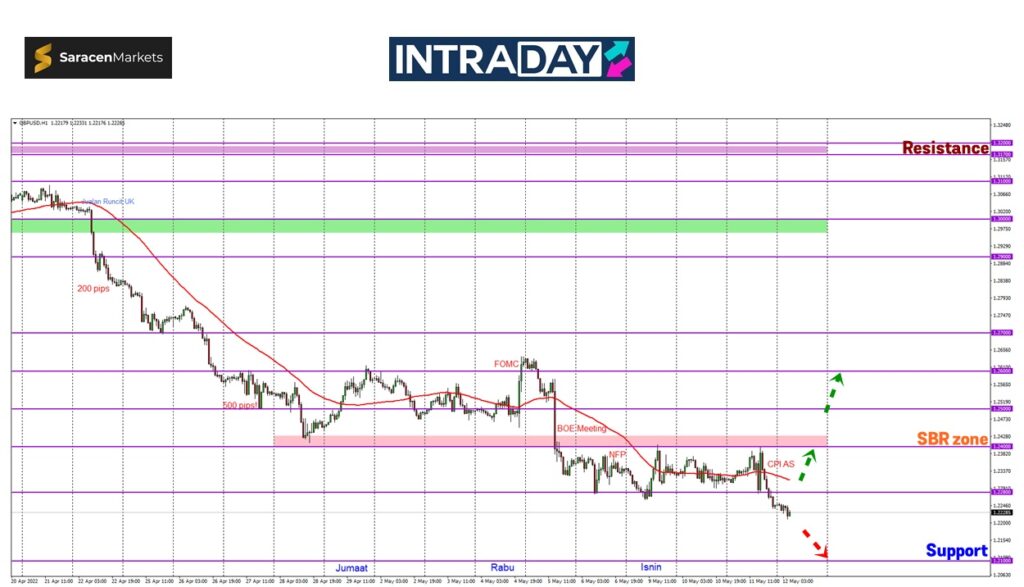The image size is (1024, 587).
Task: Select the CPI AS annotation
Action: [781, 464]
